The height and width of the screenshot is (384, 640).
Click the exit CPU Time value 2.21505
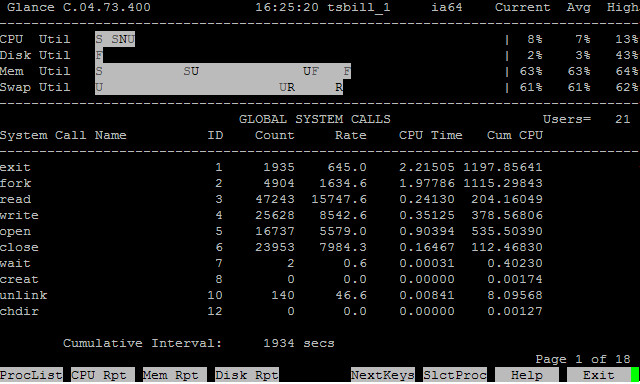[x=427, y=167]
